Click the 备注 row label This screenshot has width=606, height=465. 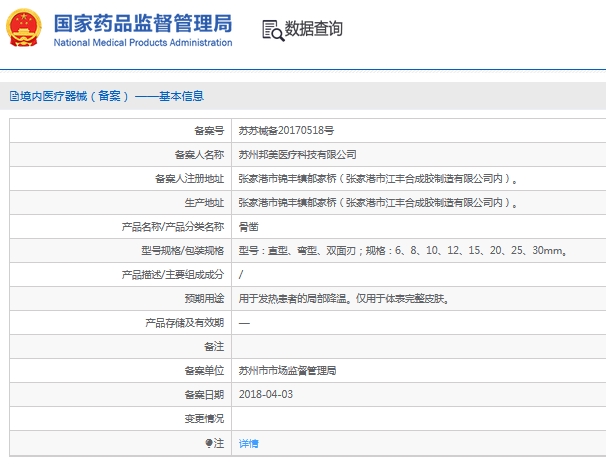pyautogui.click(x=214, y=346)
